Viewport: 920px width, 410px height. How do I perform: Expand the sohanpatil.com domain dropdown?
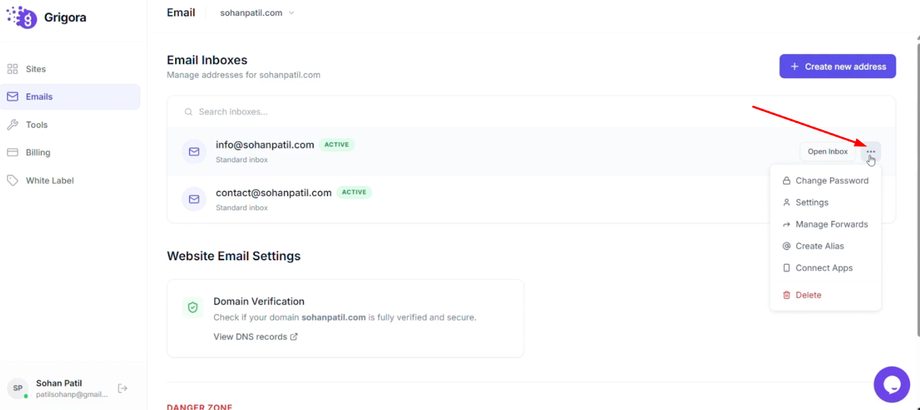tap(257, 13)
